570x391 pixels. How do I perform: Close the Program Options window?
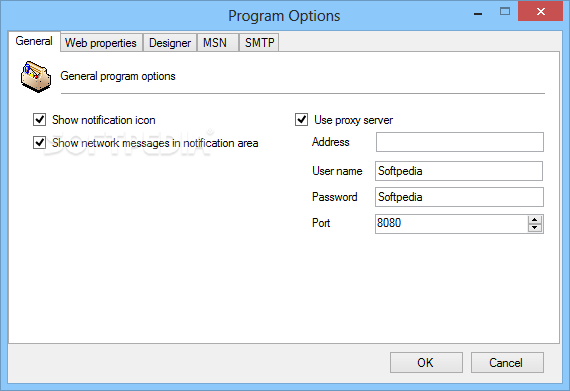541,12
